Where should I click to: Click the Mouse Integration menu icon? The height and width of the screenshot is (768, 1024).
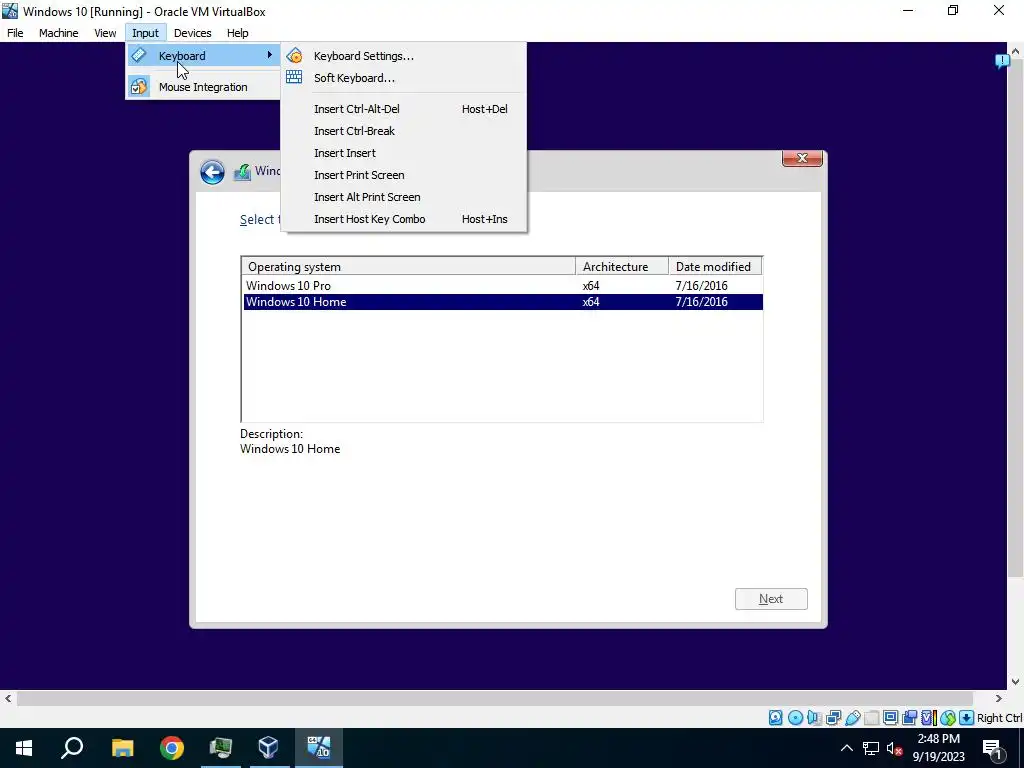point(138,87)
